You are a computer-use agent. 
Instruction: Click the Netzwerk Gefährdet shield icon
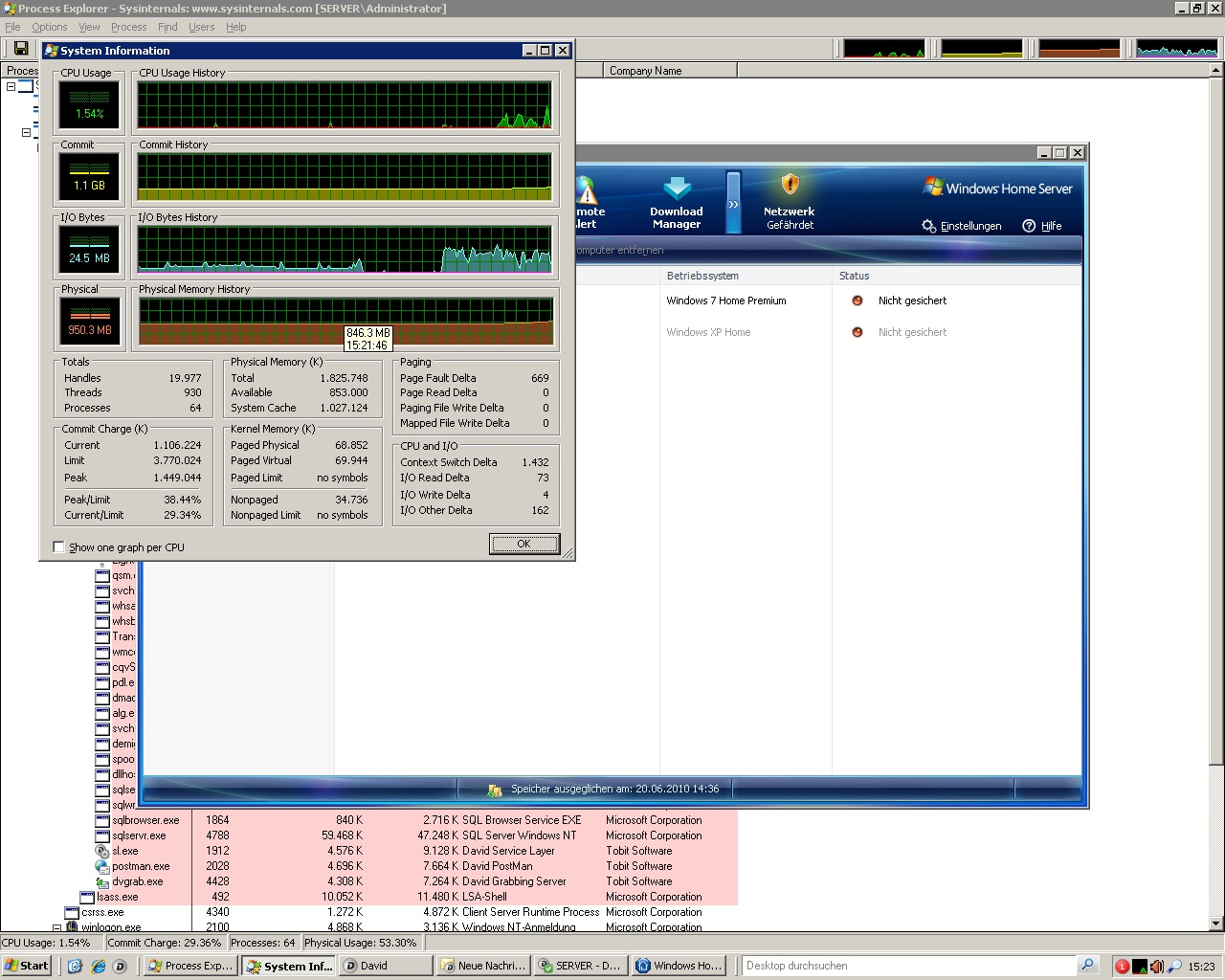point(790,184)
